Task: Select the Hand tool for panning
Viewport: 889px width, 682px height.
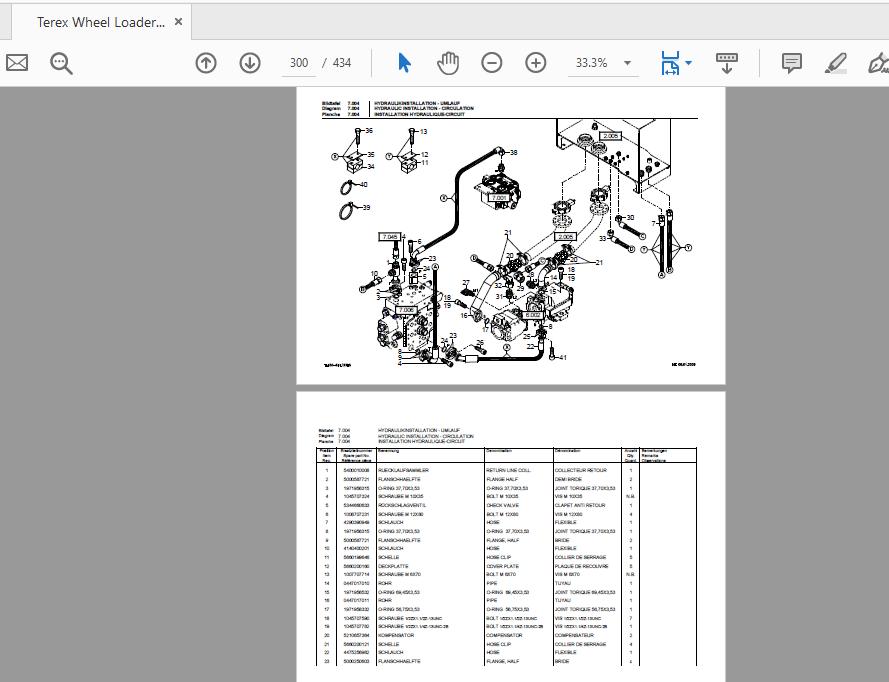Action: click(448, 62)
